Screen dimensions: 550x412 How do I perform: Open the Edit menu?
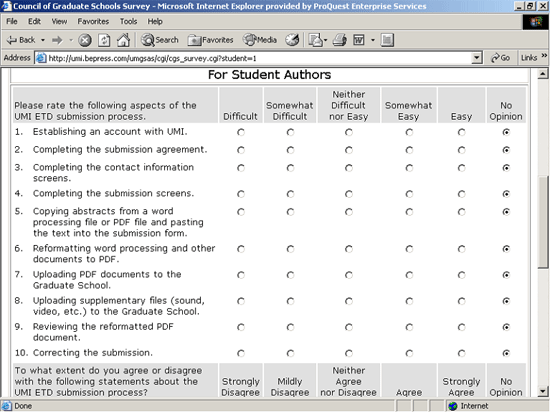[34, 22]
